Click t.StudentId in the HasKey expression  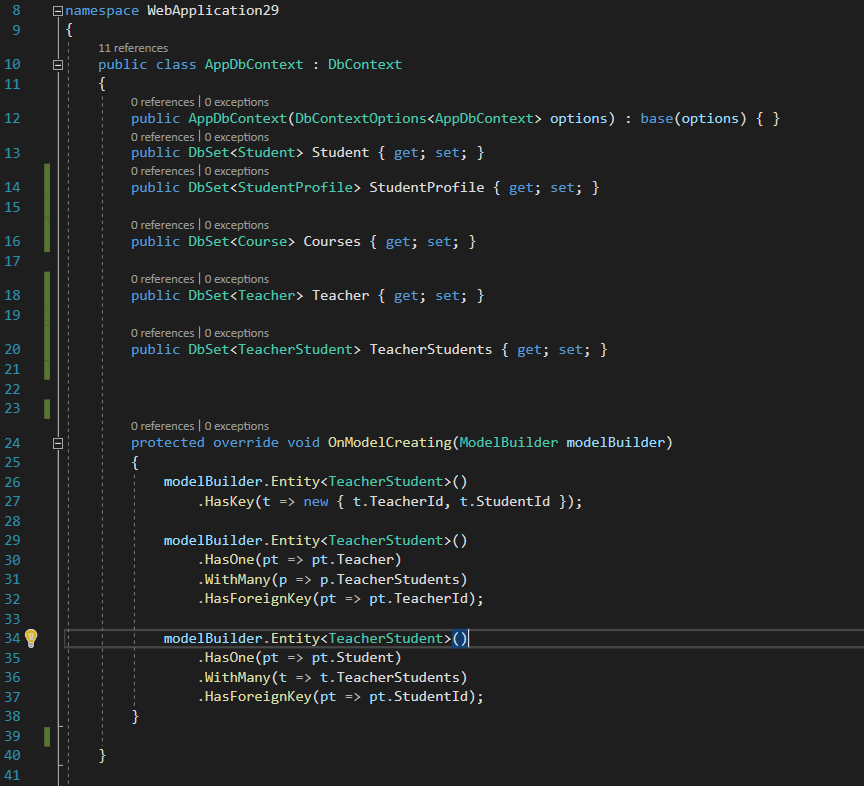point(504,502)
